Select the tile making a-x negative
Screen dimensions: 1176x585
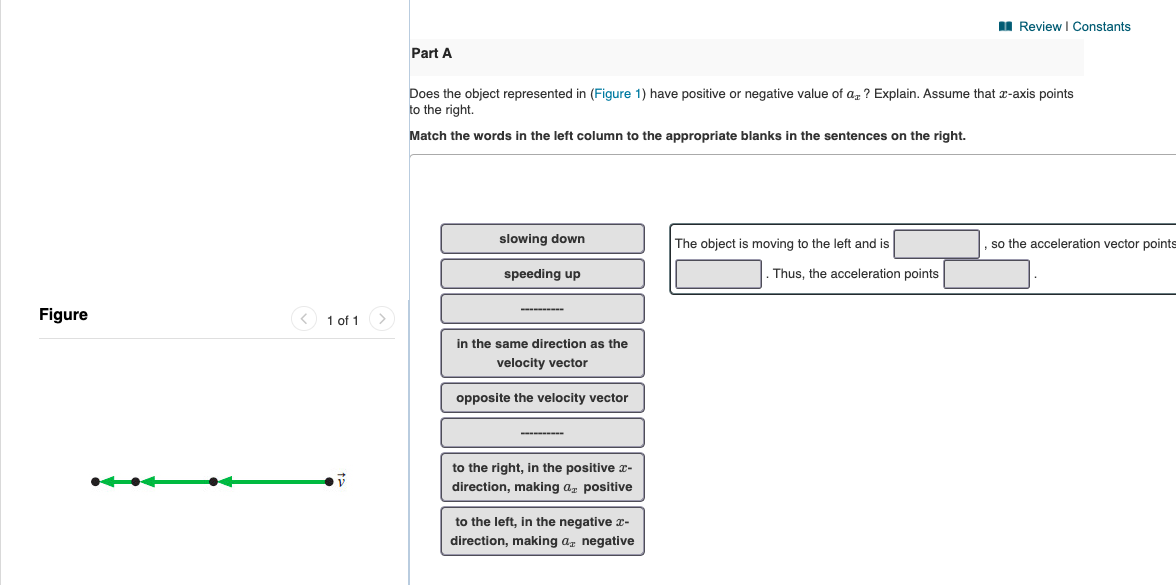[542, 531]
